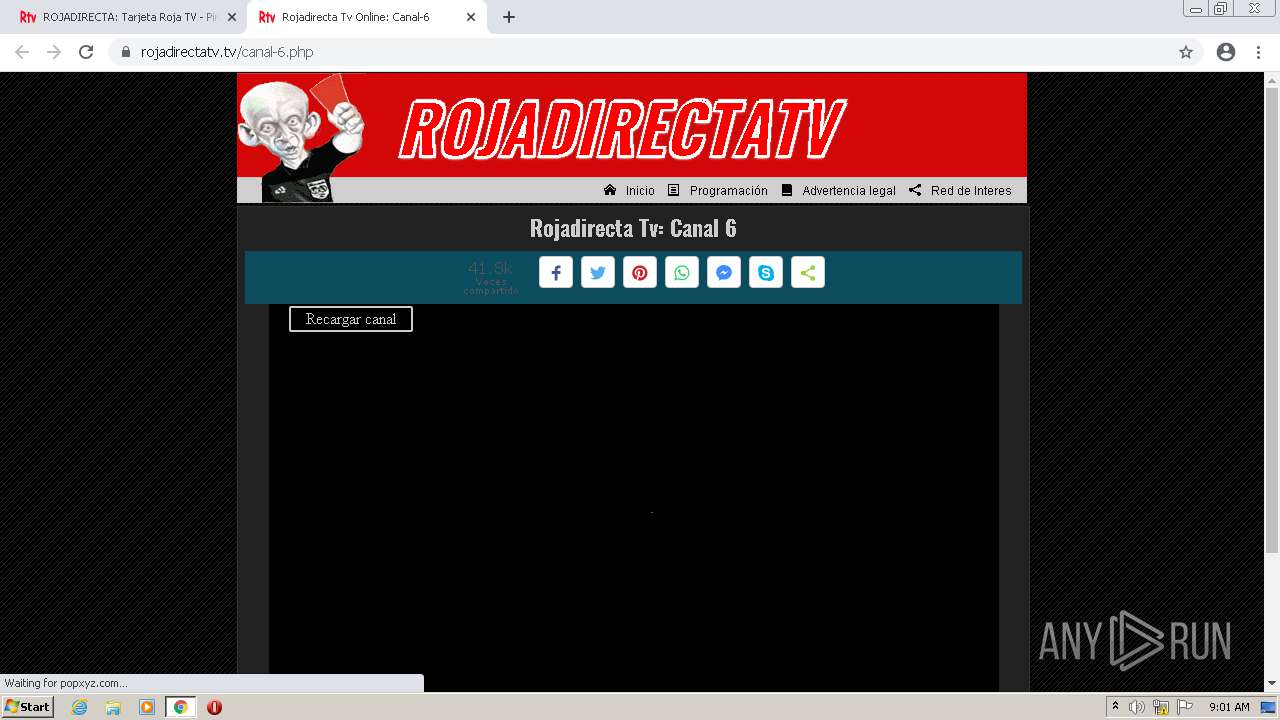
Task: Share page on Pinterest
Action: (640, 273)
